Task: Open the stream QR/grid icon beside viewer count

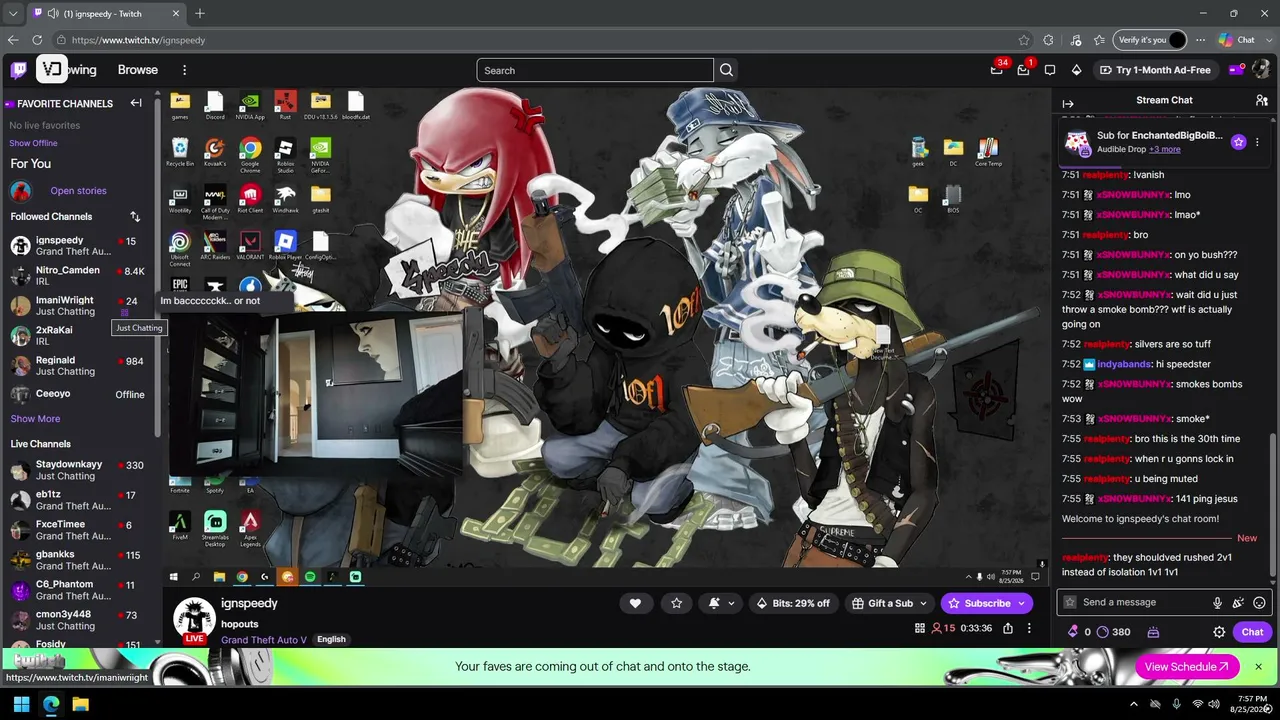Action: click(920, 628)
